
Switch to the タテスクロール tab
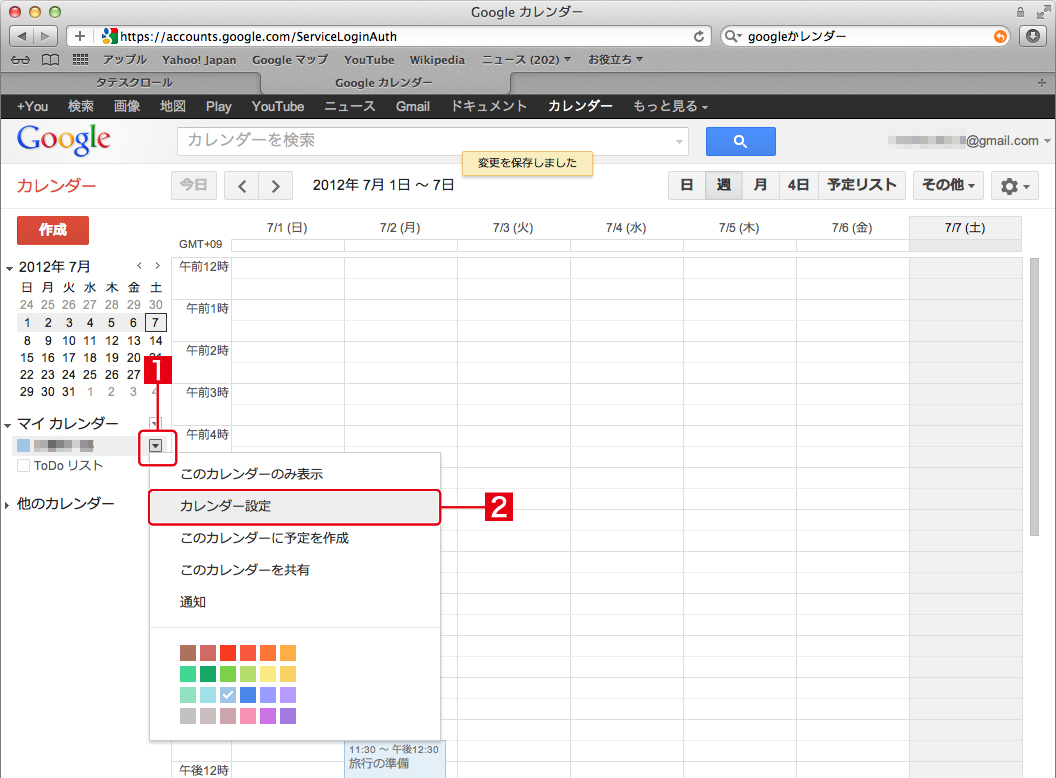133,83
